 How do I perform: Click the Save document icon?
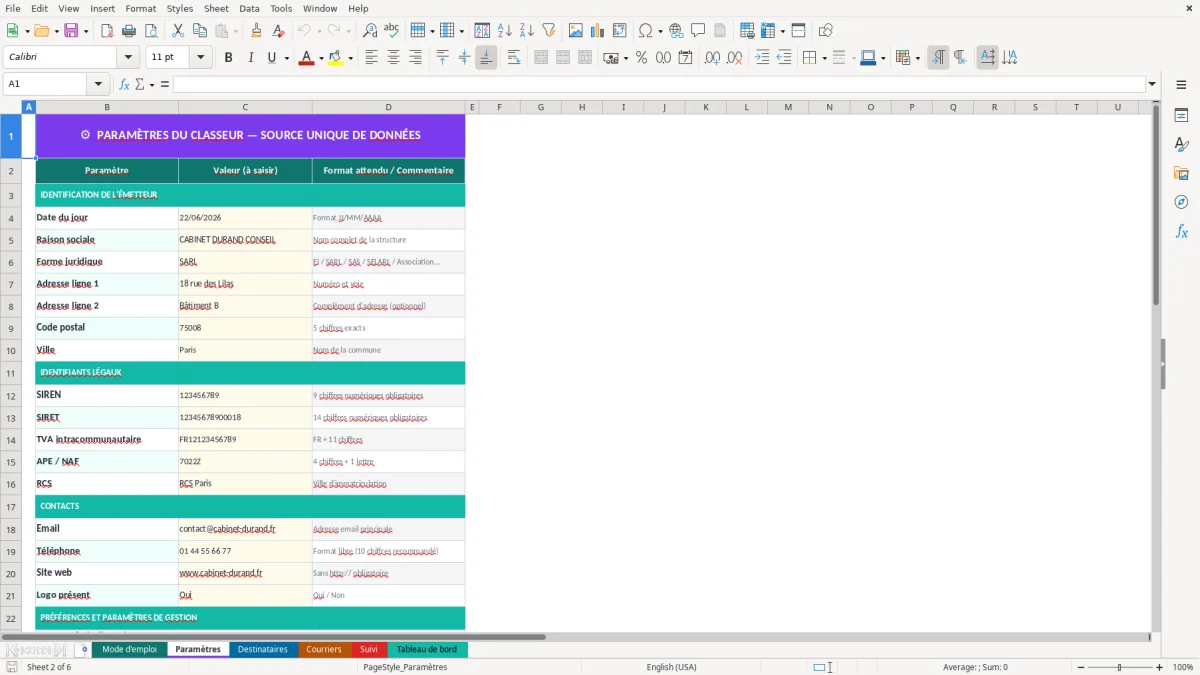(70, 31)
